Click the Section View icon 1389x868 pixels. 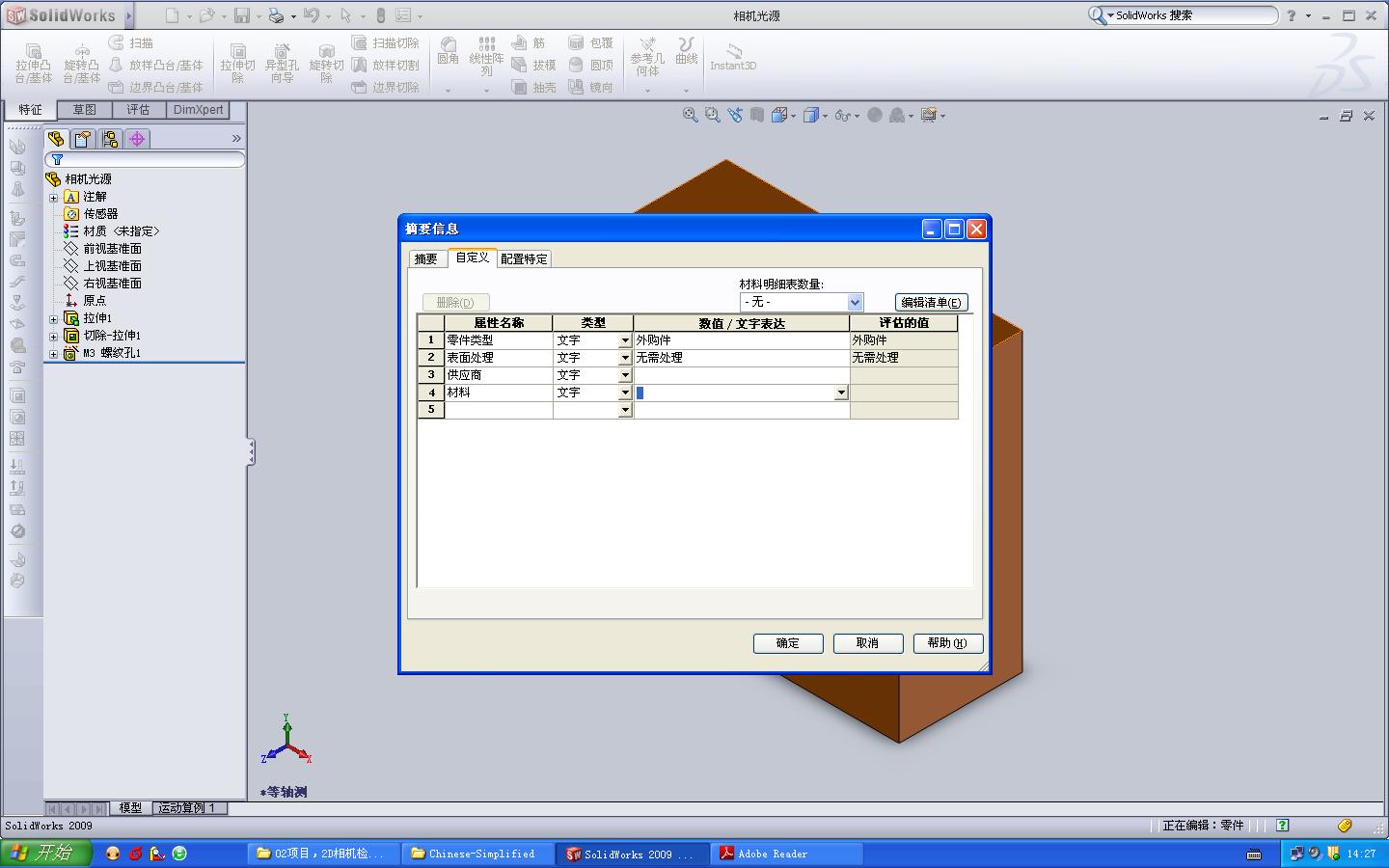coord(757,115)
